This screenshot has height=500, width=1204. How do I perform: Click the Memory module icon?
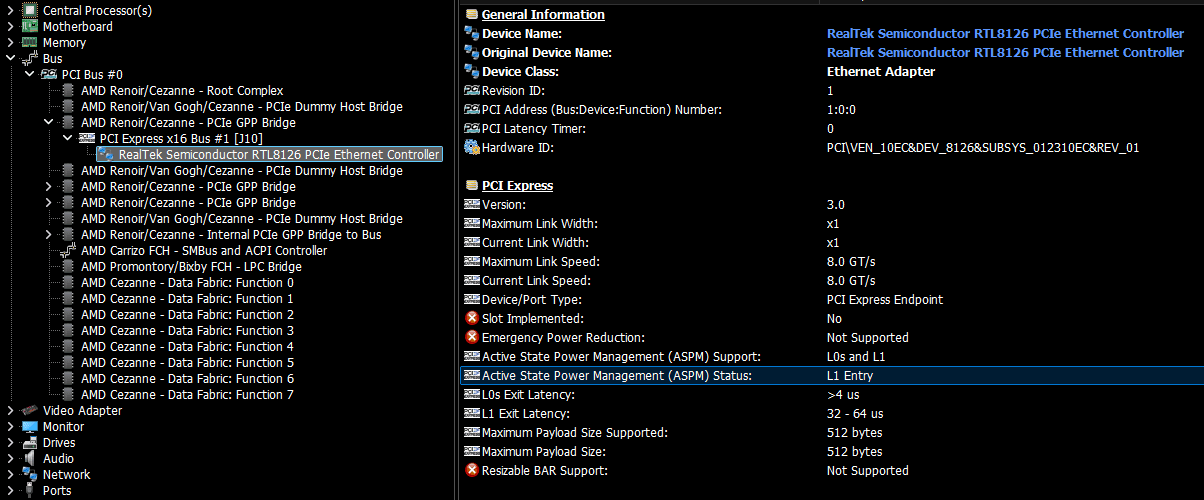tap(29, 43)
